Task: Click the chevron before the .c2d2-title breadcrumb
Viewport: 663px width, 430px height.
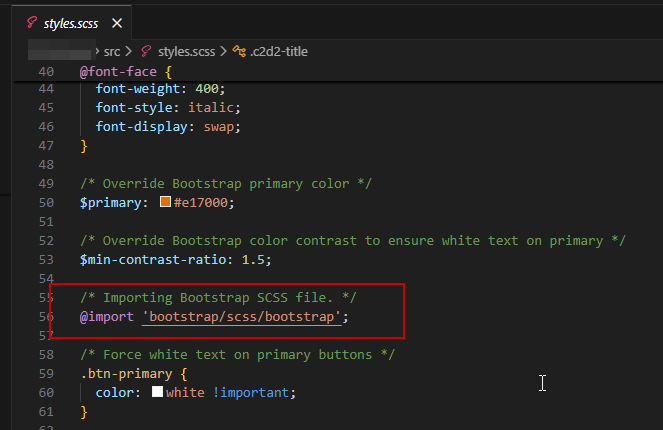Action: 225,49
